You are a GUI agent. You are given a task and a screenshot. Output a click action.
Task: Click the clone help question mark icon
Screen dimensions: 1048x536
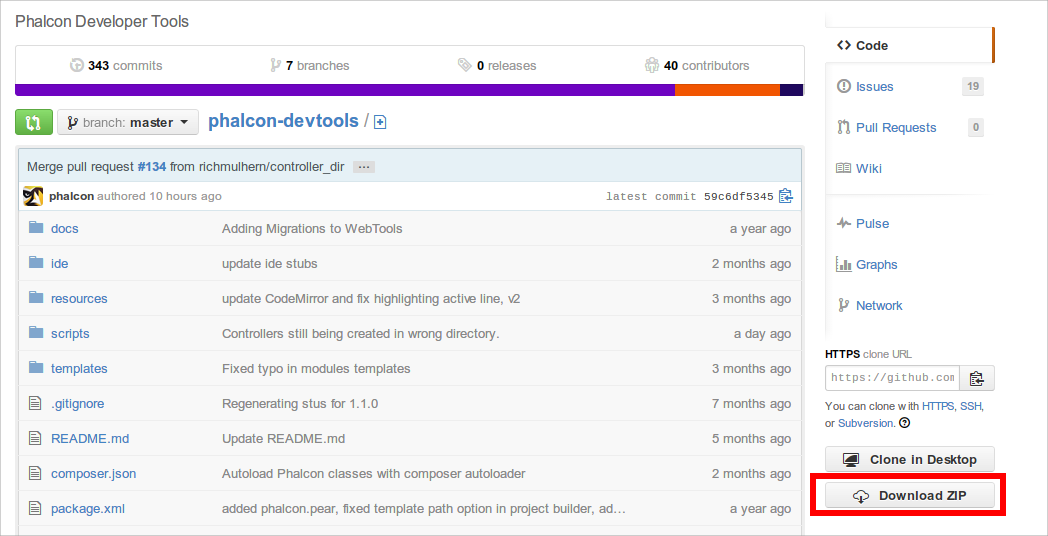pyautogui.click(x=904, y=422)
